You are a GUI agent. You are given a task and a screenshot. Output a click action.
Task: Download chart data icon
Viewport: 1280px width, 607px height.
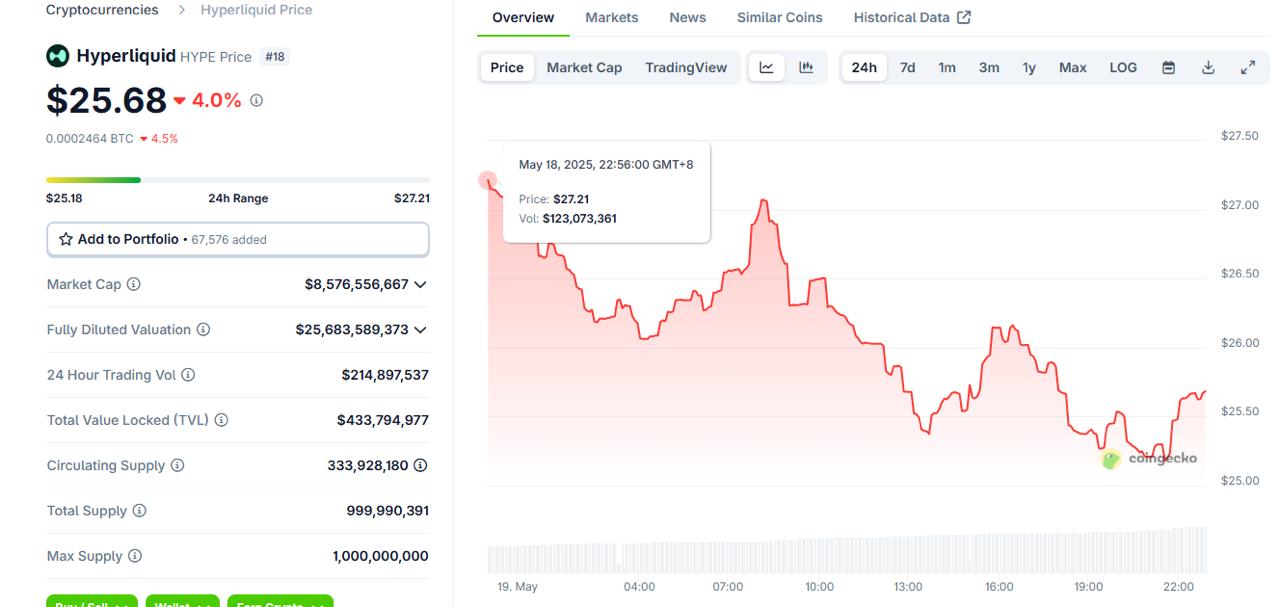tap(1208, 67)
